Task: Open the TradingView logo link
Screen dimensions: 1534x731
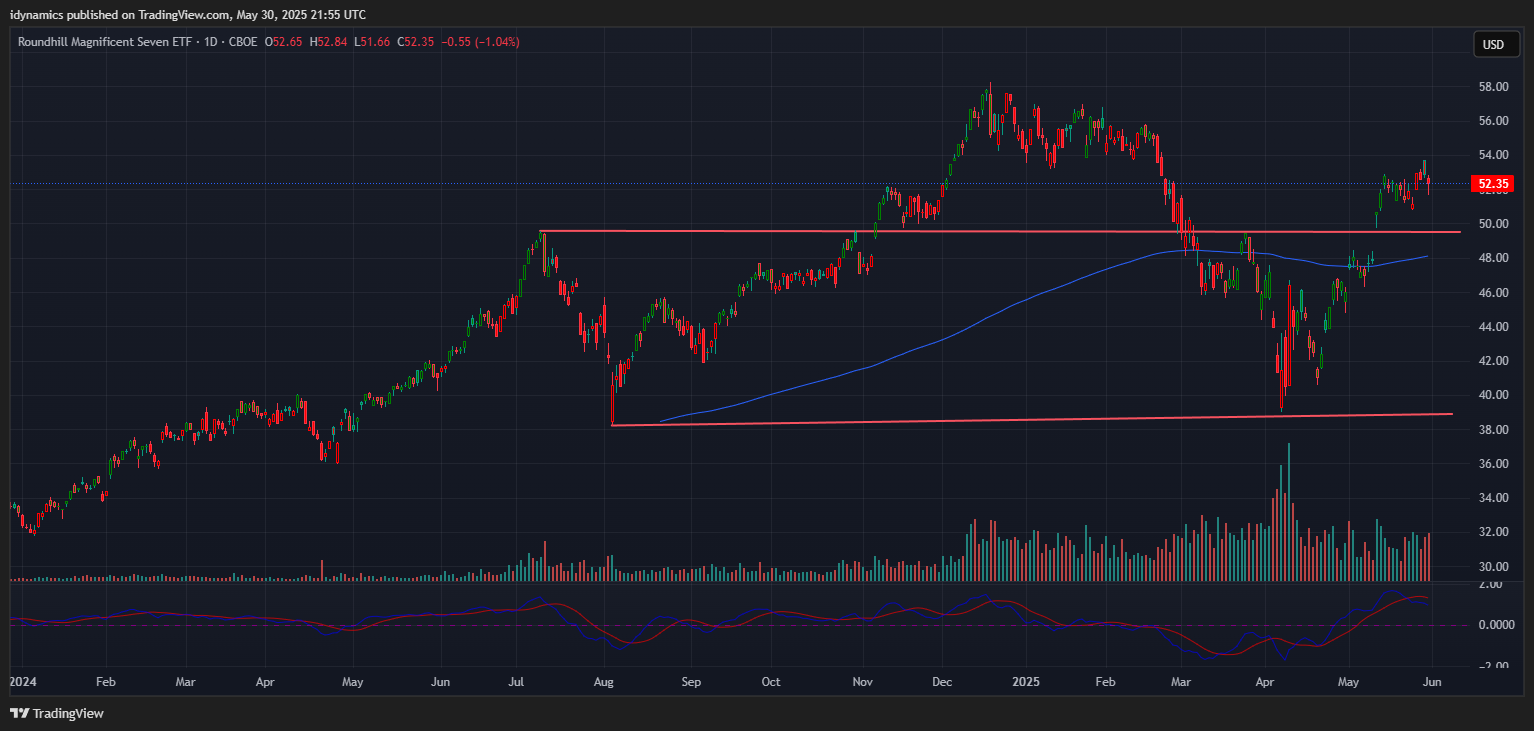Action: [x=57, y=714]
